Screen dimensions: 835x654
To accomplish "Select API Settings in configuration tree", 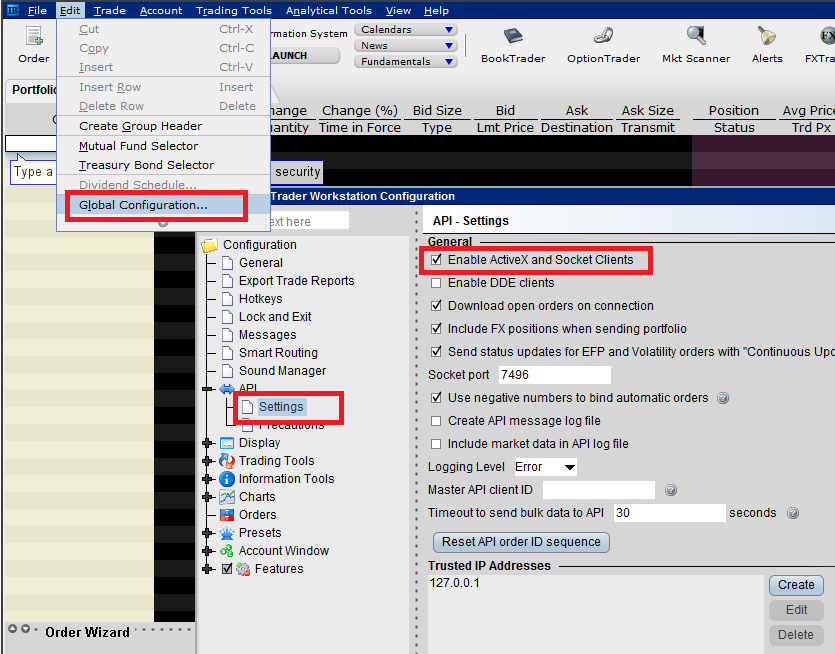I will pos(281,407).
